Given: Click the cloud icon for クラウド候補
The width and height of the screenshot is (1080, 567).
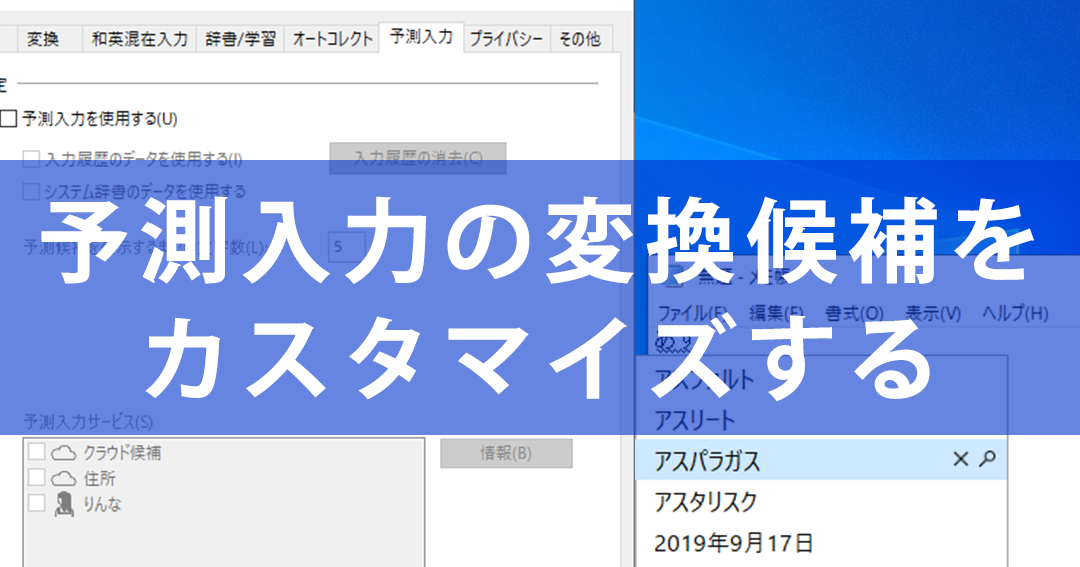Looking at the screenshot, I should 63,453.
